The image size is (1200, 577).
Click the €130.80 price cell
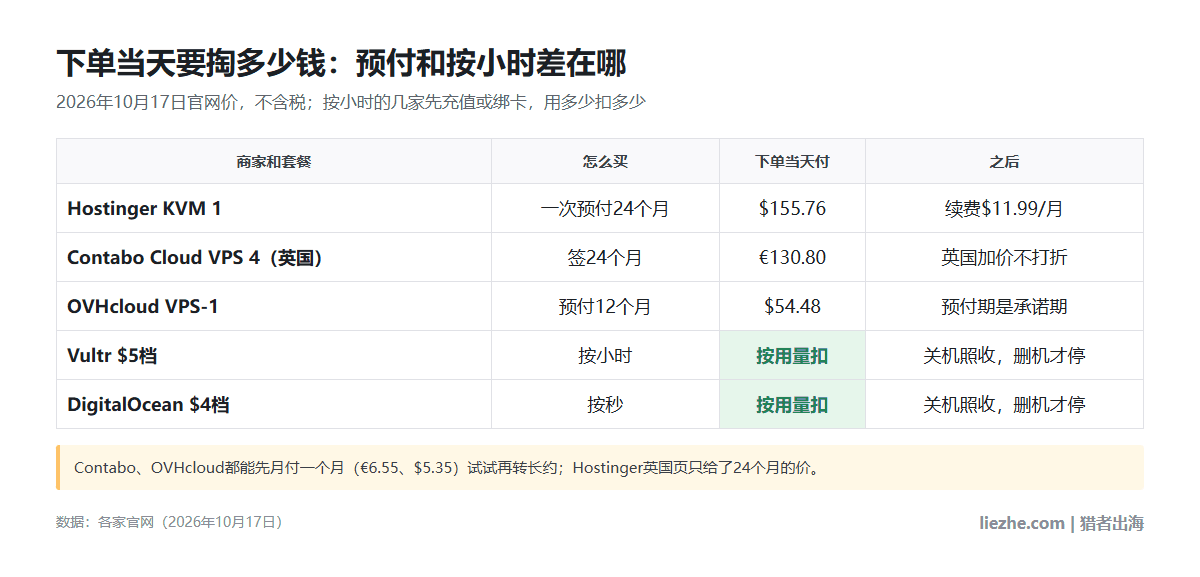click(x=792, y=258)
